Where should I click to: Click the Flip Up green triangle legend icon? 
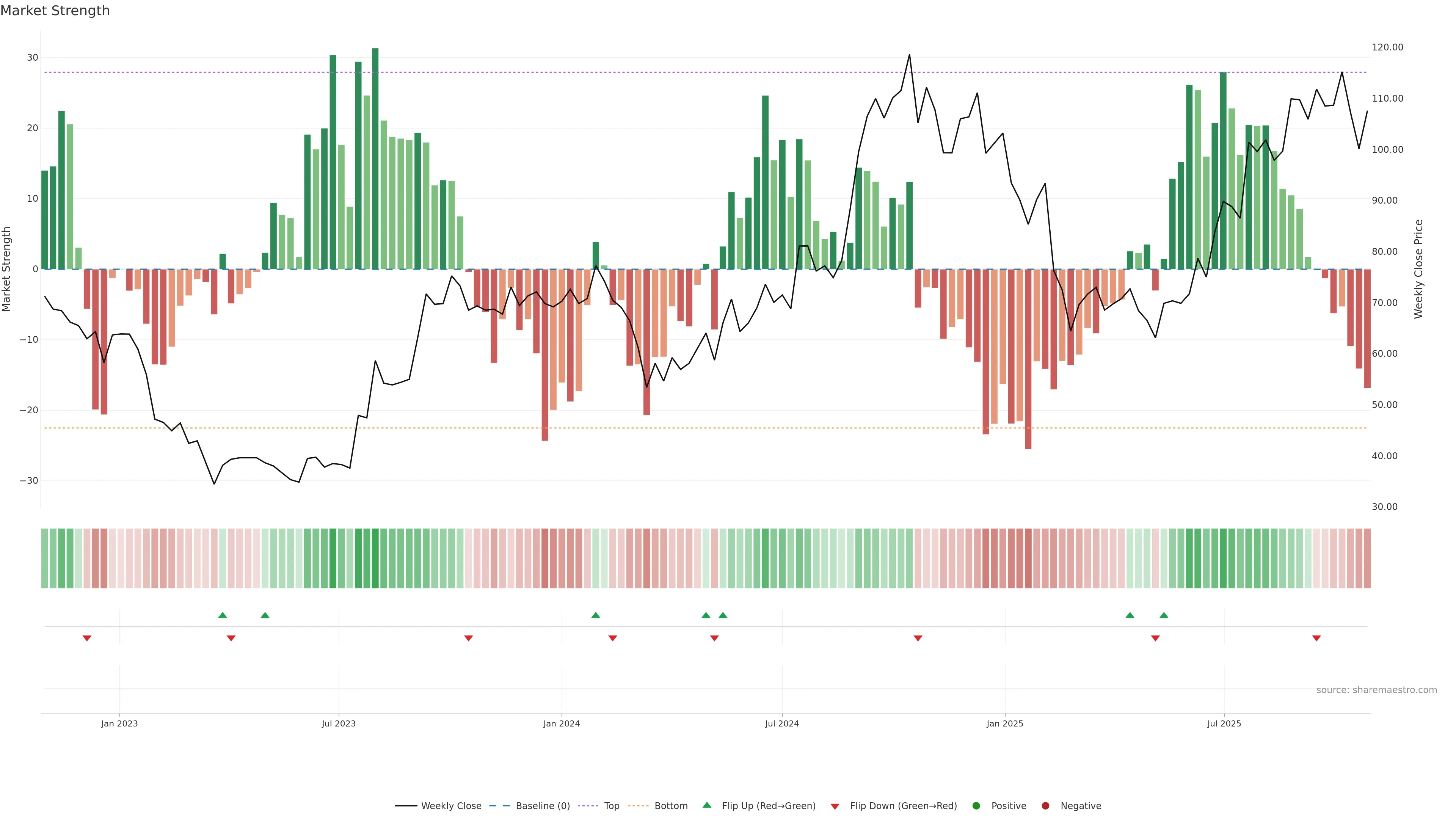[706, 805]
